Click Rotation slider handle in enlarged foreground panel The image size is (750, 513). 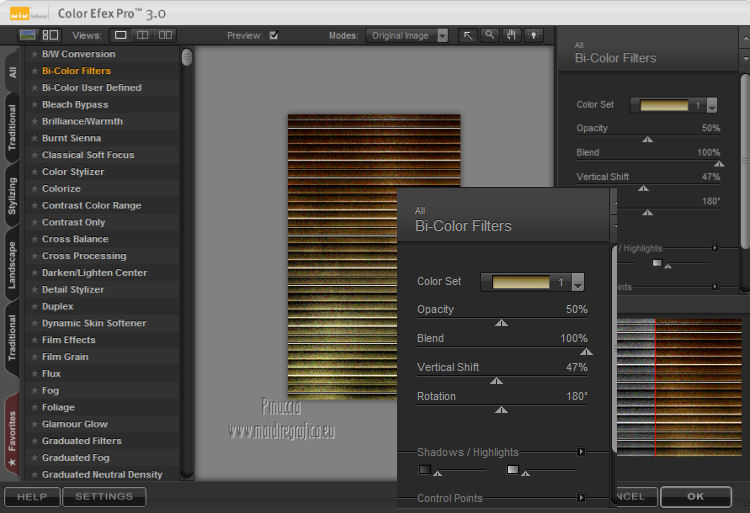coord(501,409)
